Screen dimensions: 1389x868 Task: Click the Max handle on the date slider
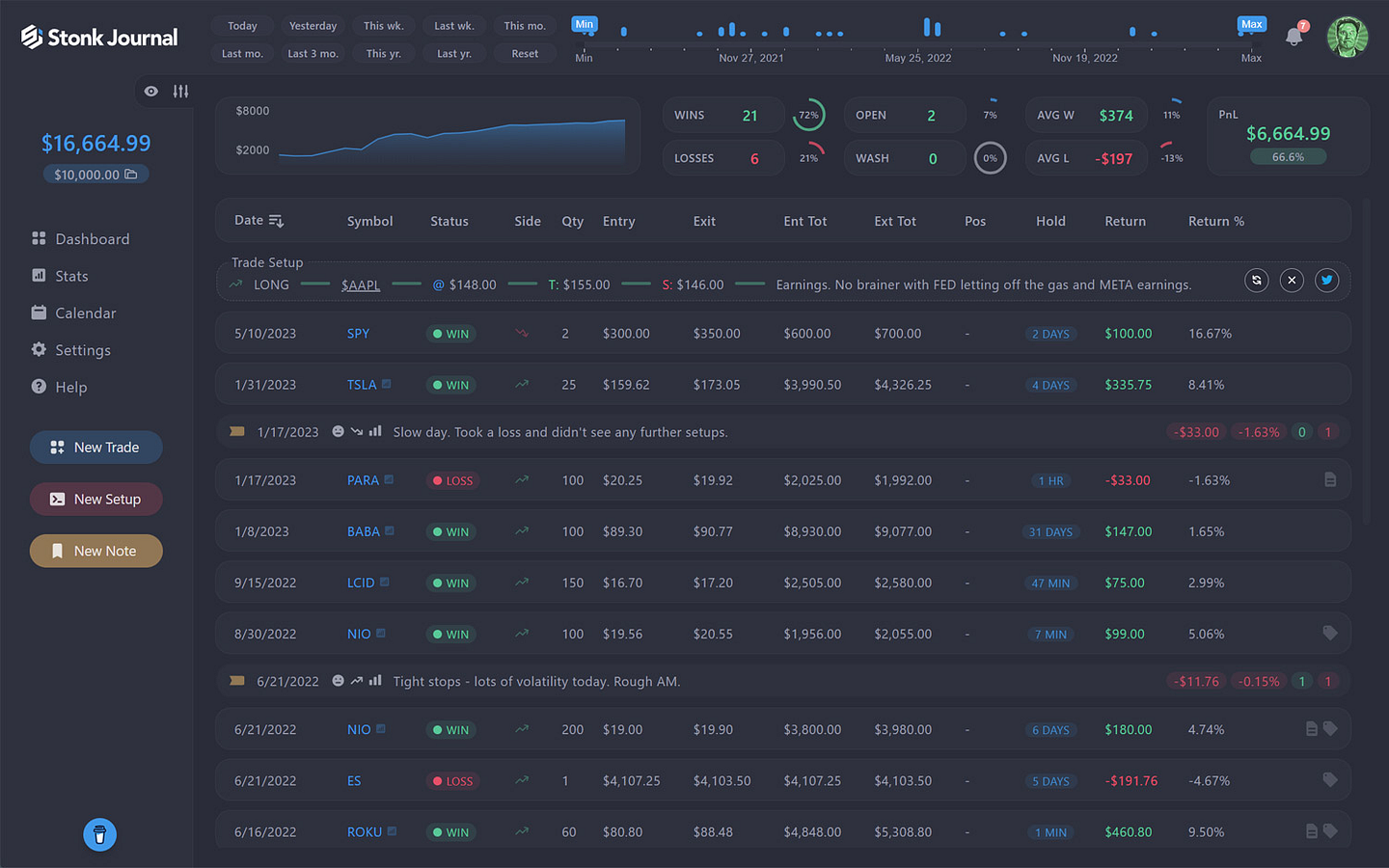click(1251, 25)
